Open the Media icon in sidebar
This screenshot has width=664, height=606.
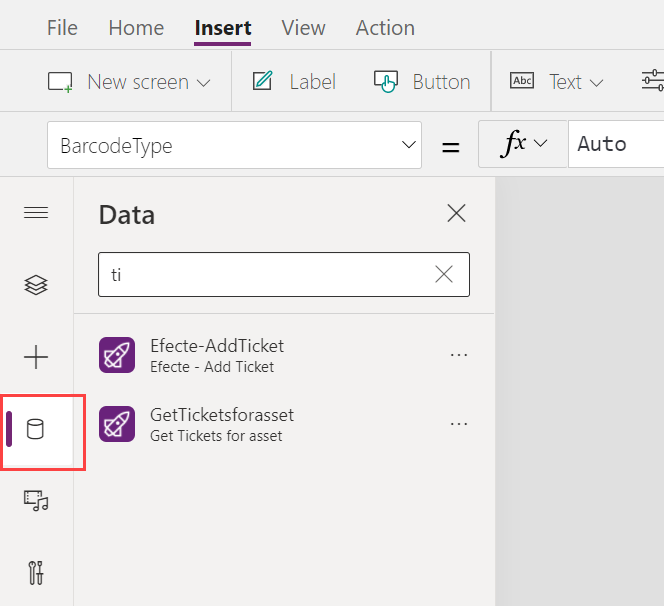36,501
